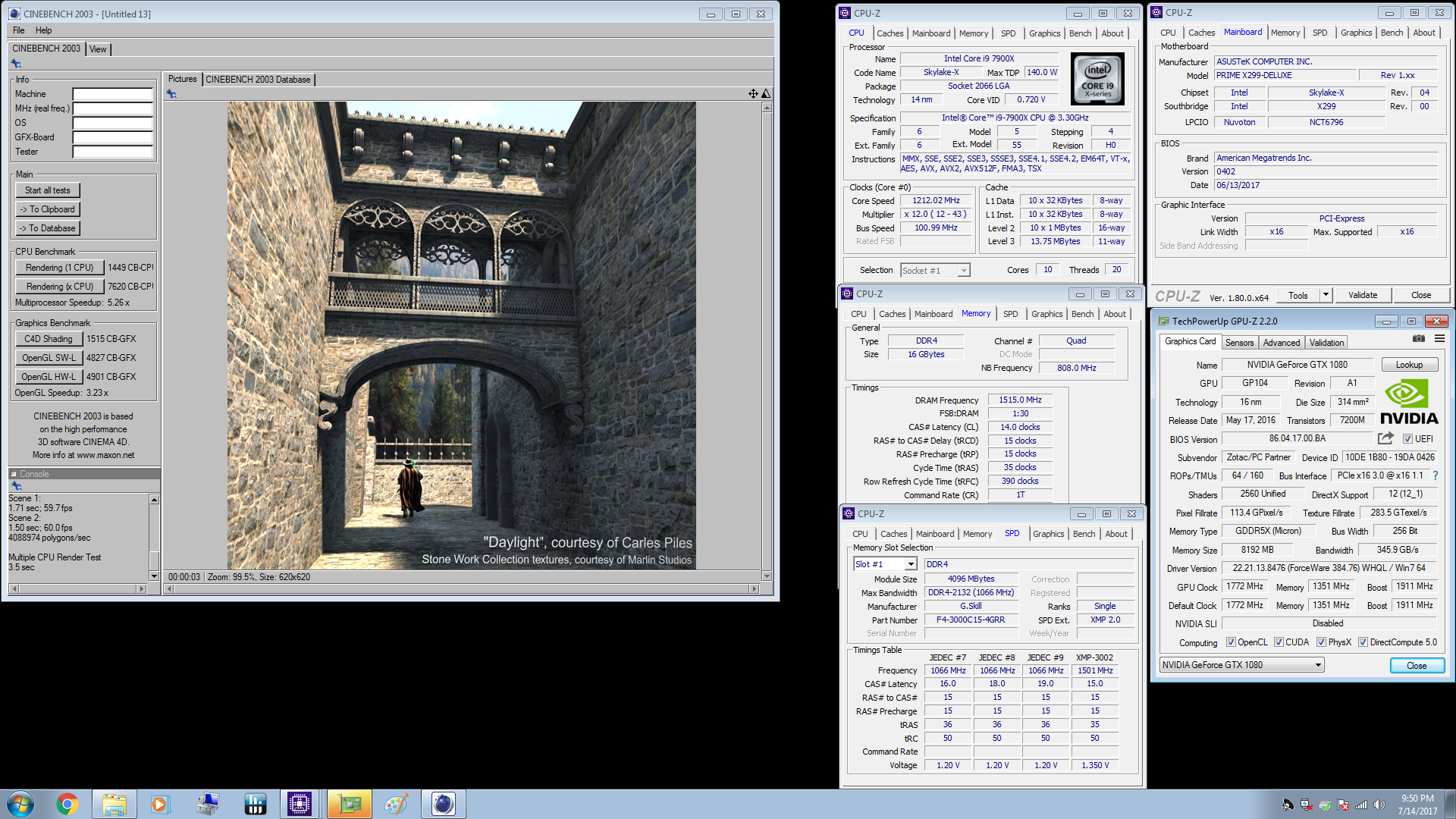Click the To Clipboard button

48,209
